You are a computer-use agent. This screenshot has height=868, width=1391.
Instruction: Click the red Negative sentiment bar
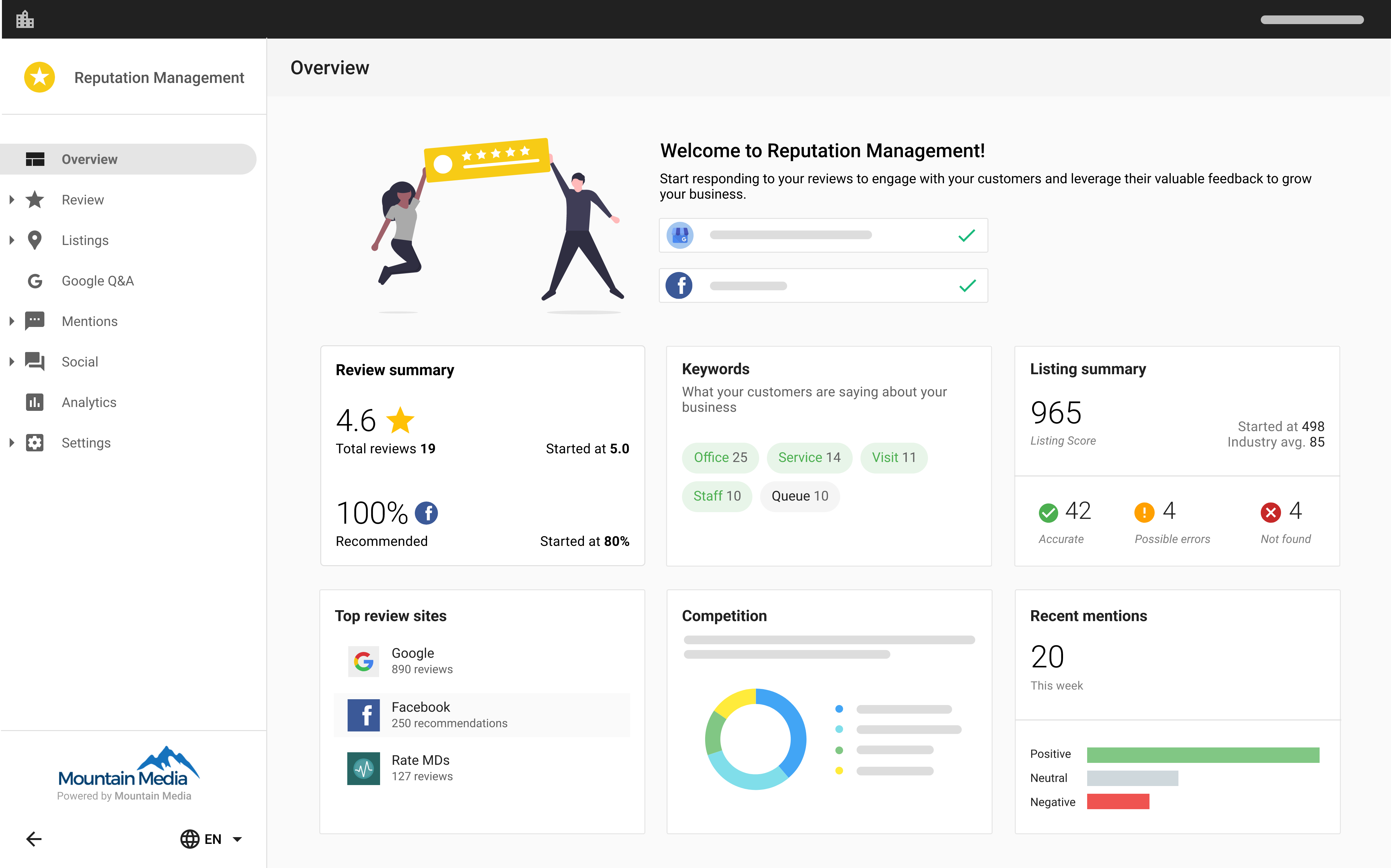click(1118, 801)
